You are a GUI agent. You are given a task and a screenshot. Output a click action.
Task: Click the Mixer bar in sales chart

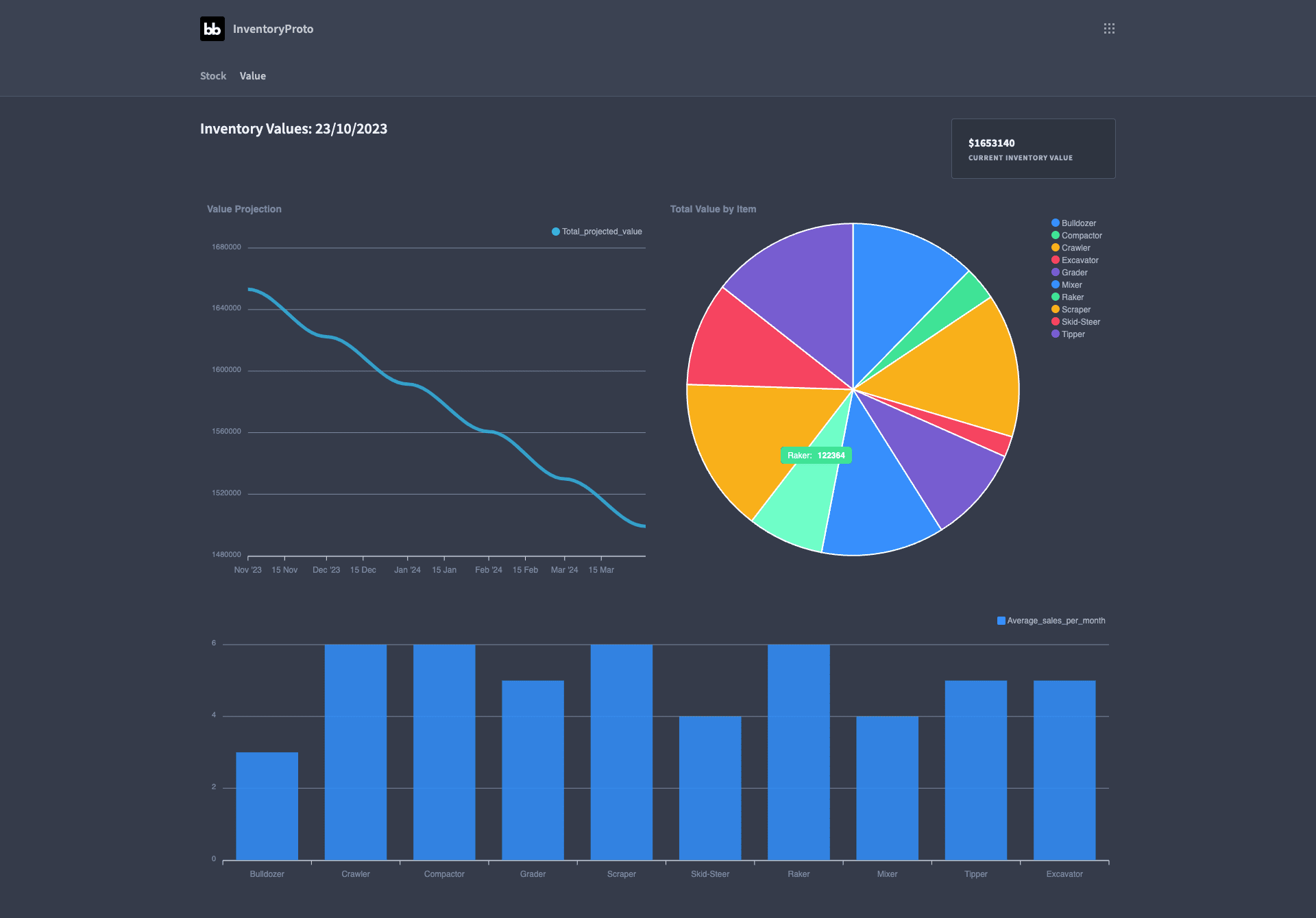pyautogui.click(x=888, y=788)
